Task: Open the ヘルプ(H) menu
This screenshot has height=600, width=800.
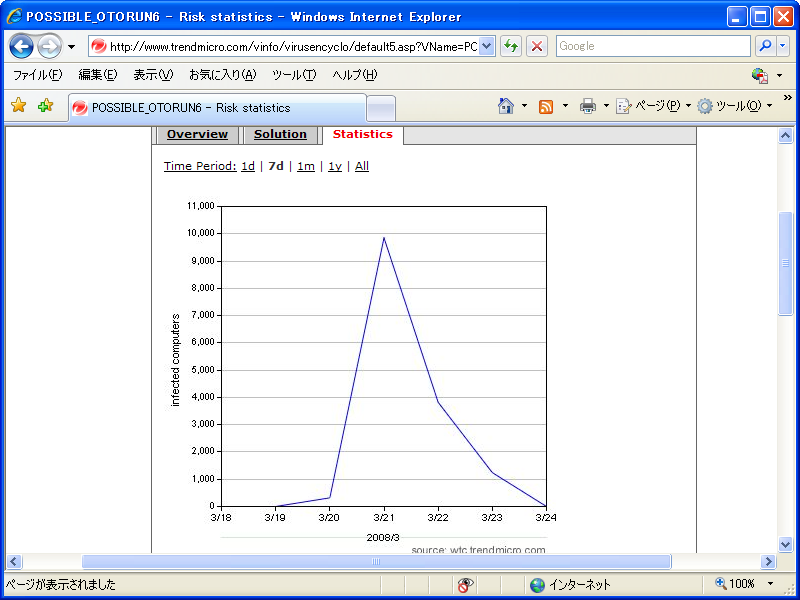Action: pos(355,76)
